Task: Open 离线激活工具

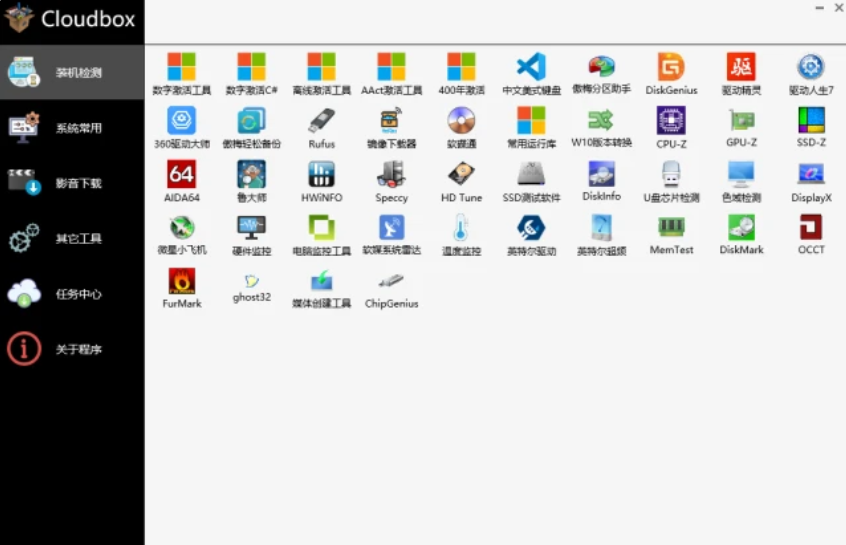Action: coord(322,74)
